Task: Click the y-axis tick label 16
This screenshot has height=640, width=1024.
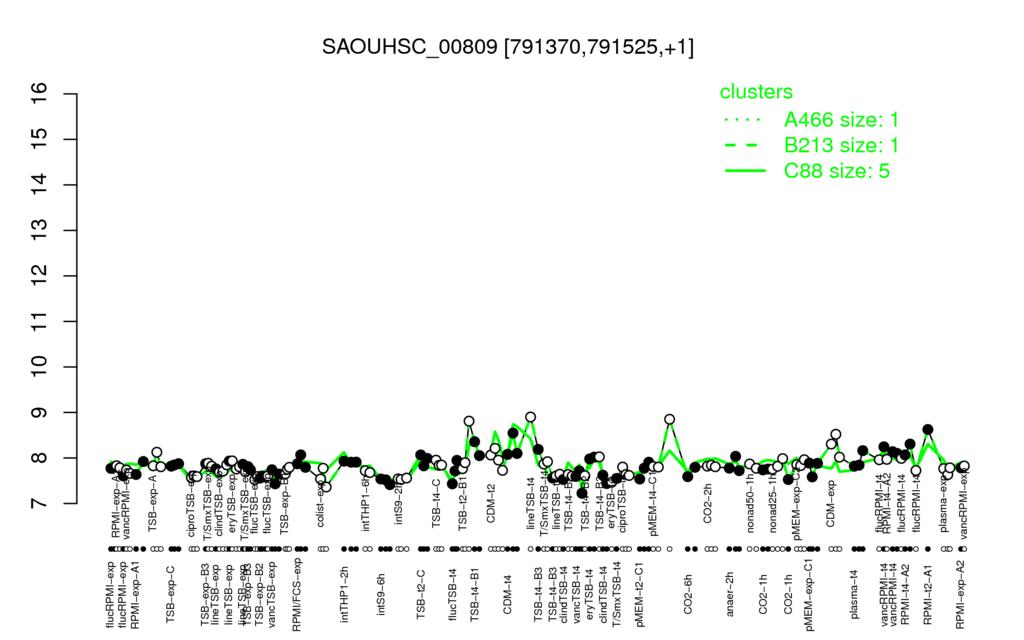Action: click(40, 94)
